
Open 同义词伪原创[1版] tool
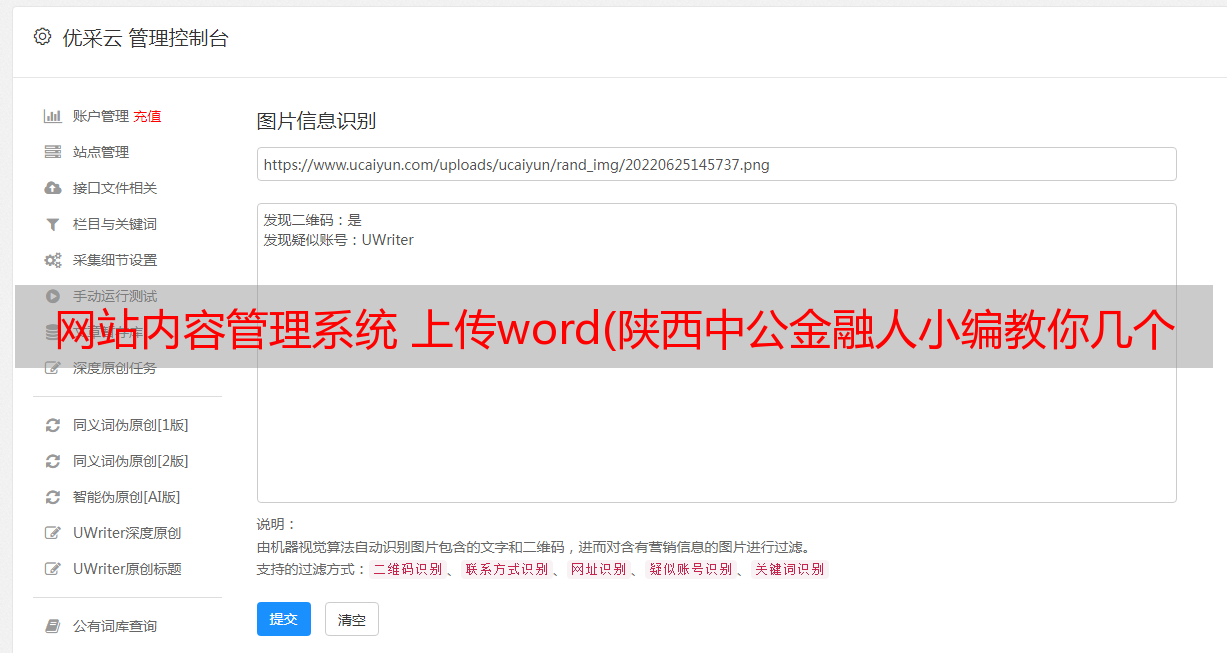pos(131,425)
